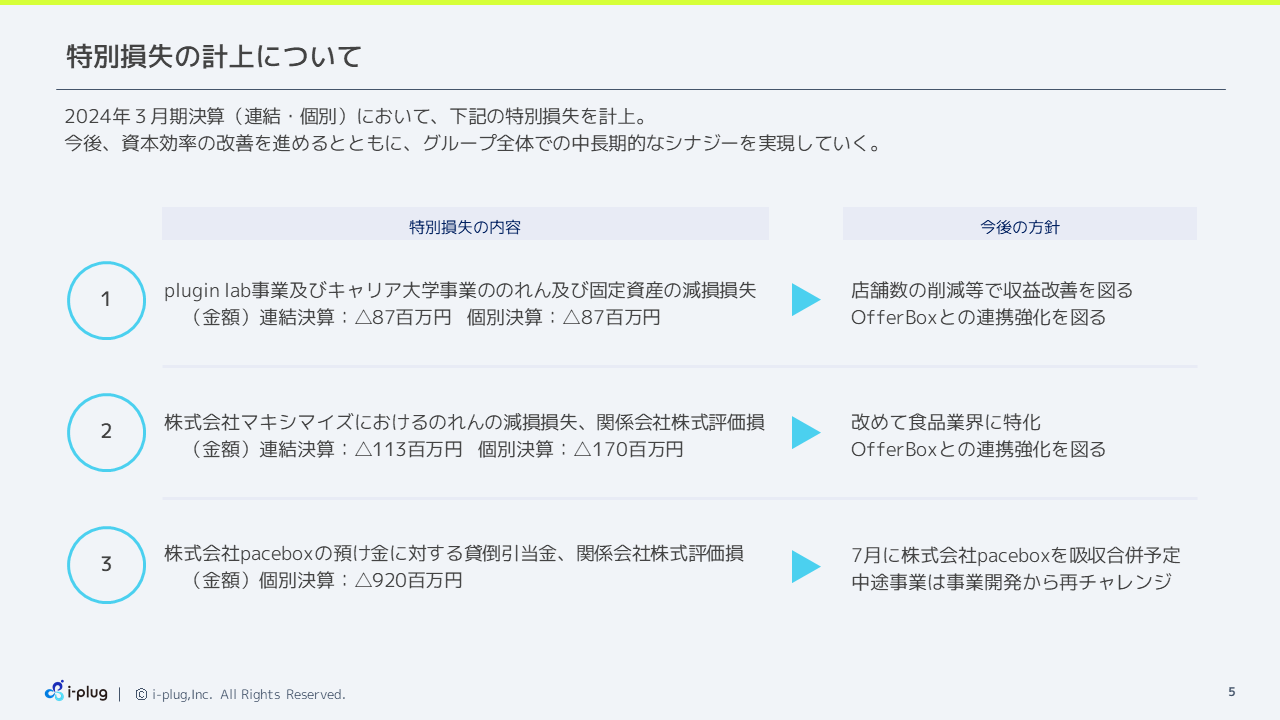
Task: Click the yellow-green bar at top
Action: pos(640,3)
